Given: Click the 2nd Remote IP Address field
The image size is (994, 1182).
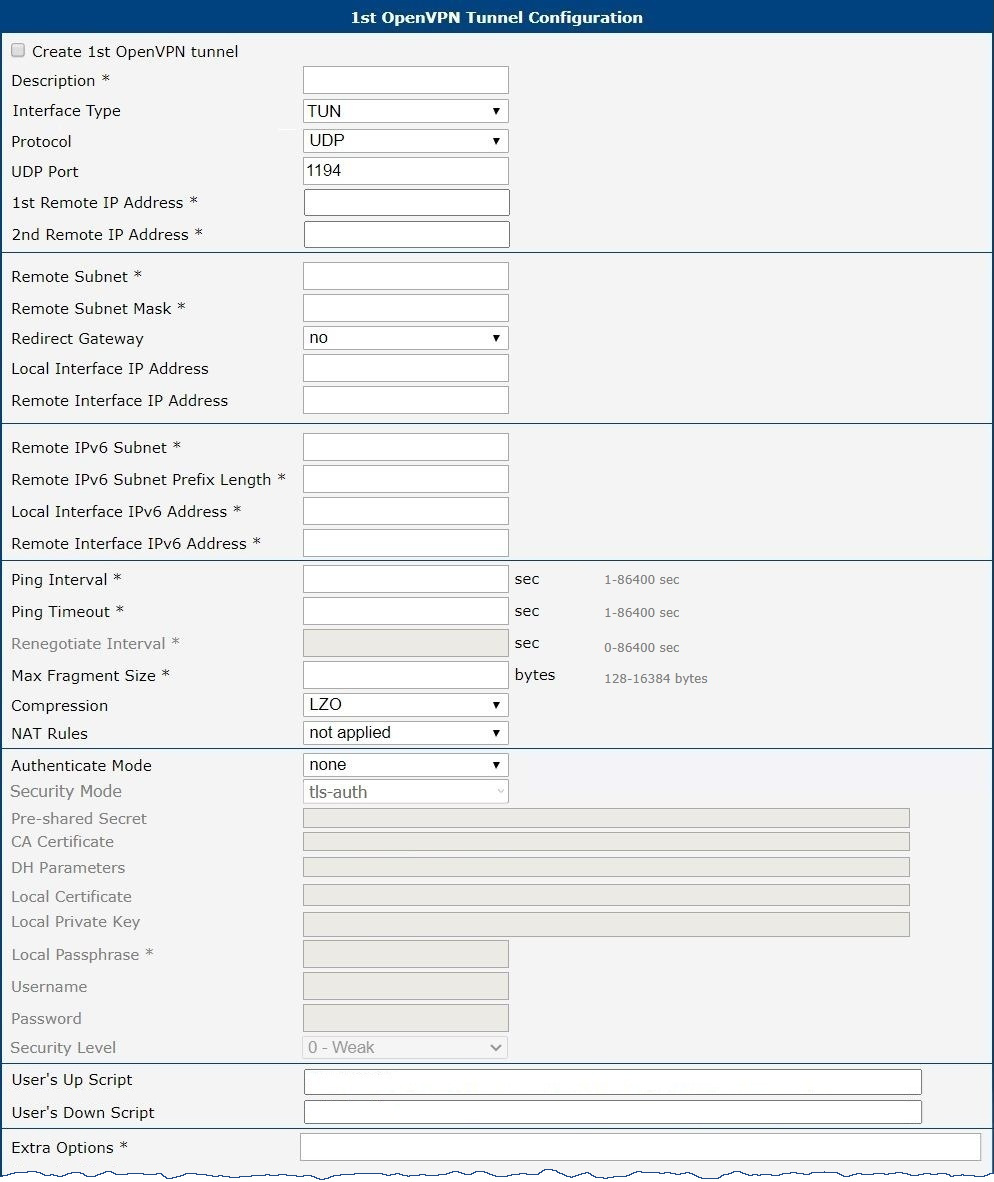Looking at the screenshot, I should tap(406, 234).
